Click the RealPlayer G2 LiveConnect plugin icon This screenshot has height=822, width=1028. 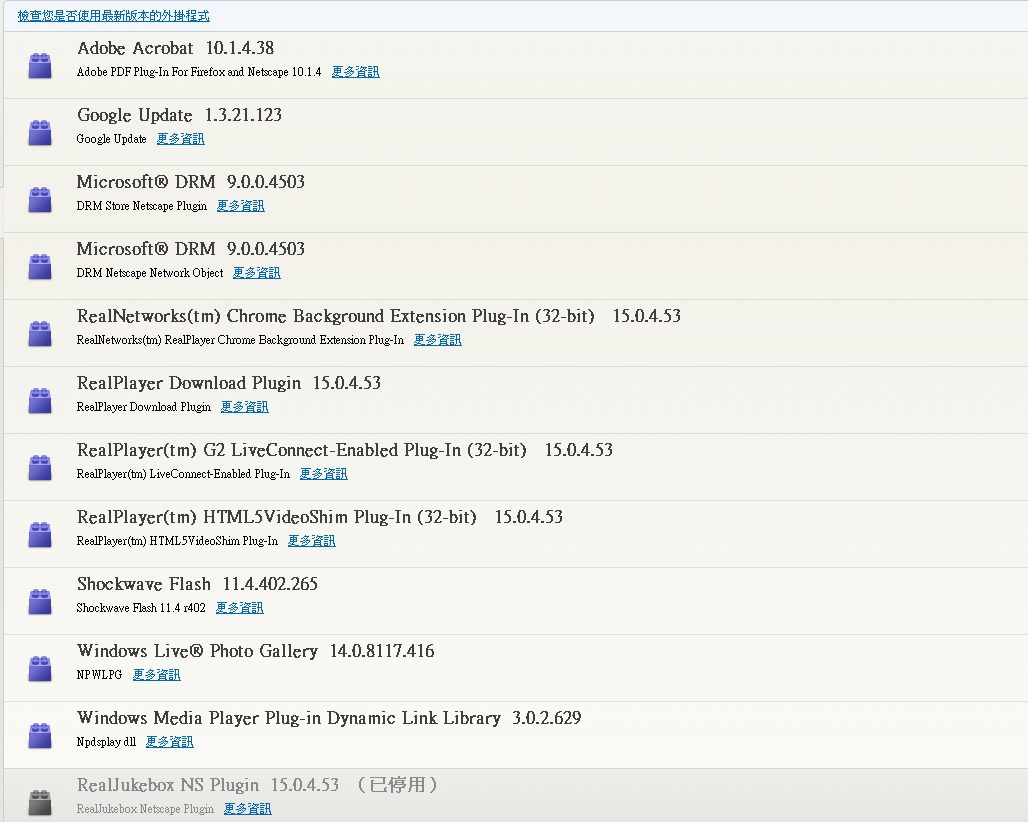tap(40, 467)
